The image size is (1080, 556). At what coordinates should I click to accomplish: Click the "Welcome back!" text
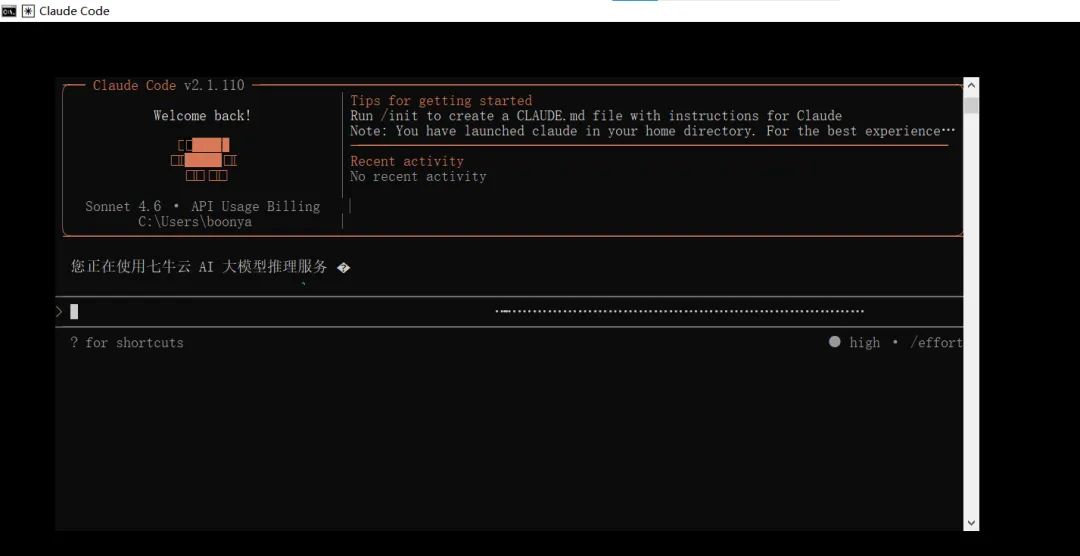tap(202, 116)
